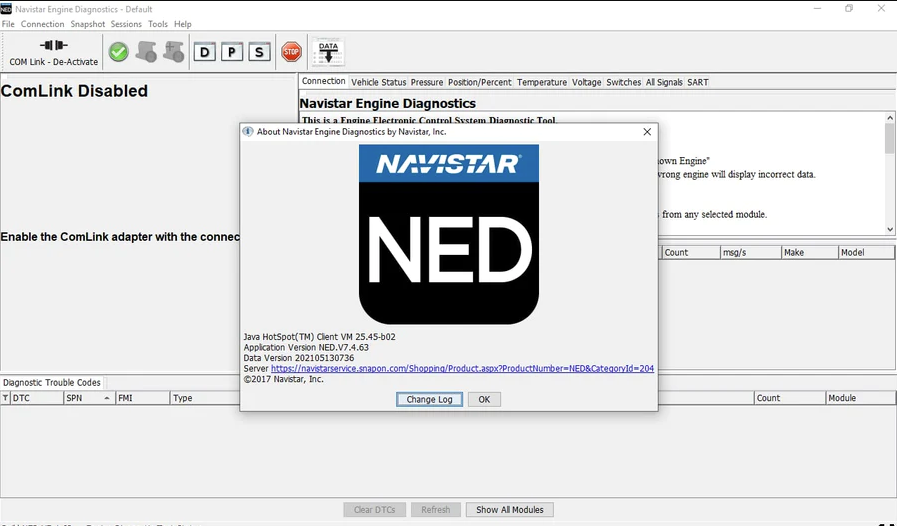The height and width of the screenshot is (526, 897).
Task: Click the 'ComLink Disabled' heading
Action: [x=74, y=91]
